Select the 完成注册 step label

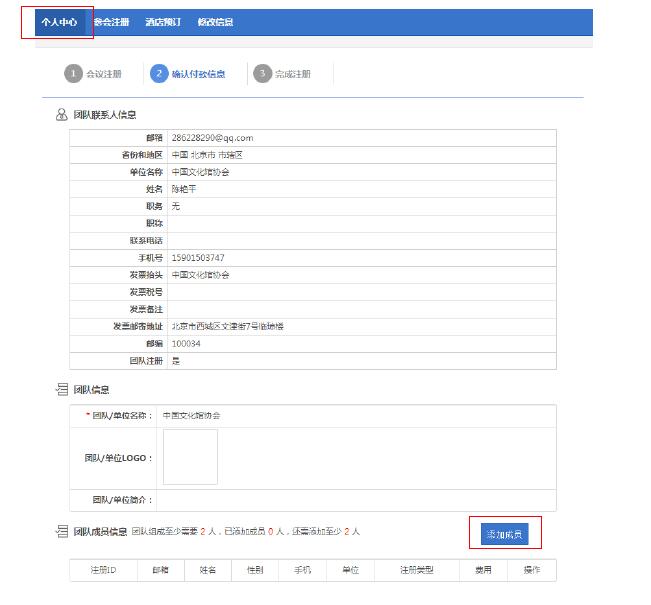click(x=293, y=74)
